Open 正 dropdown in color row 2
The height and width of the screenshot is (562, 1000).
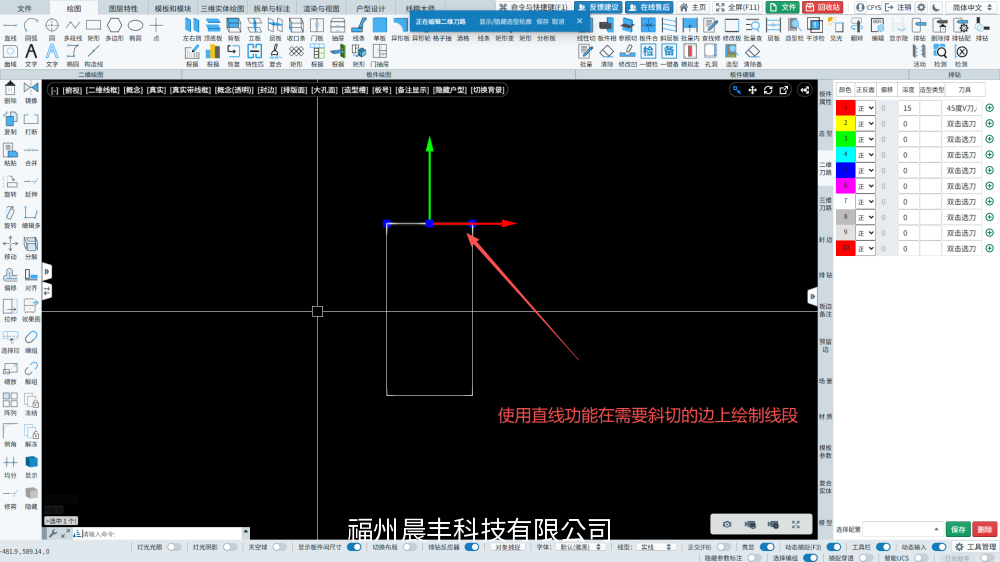865,124
